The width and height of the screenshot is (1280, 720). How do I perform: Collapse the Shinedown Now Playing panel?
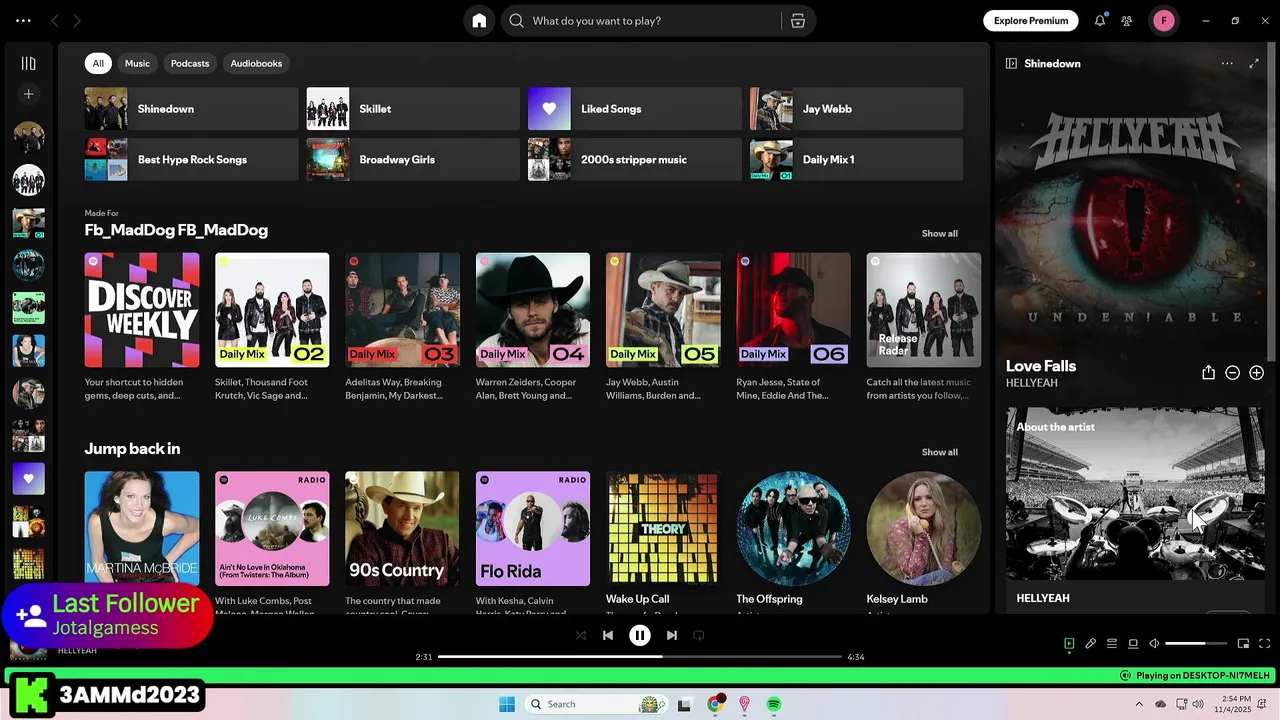tap(1011, 63)
